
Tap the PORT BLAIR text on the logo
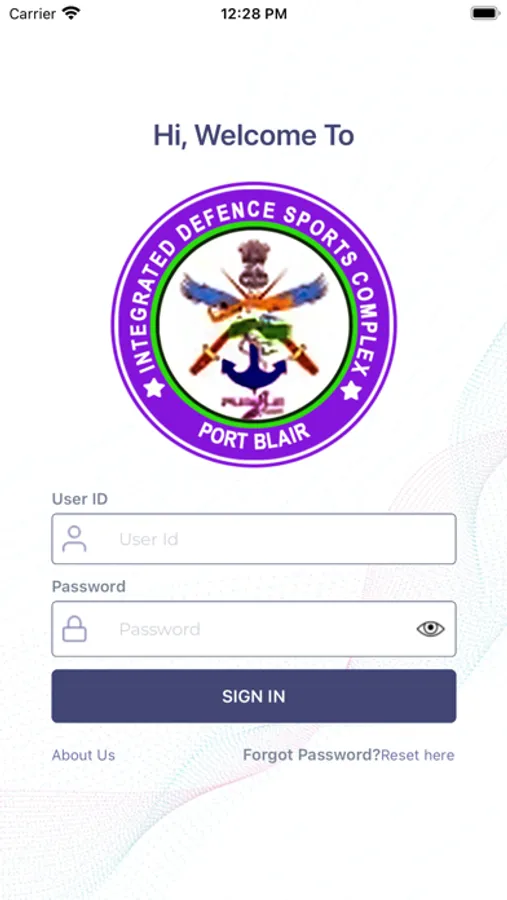pyautogui.click(x=254, y=437)
